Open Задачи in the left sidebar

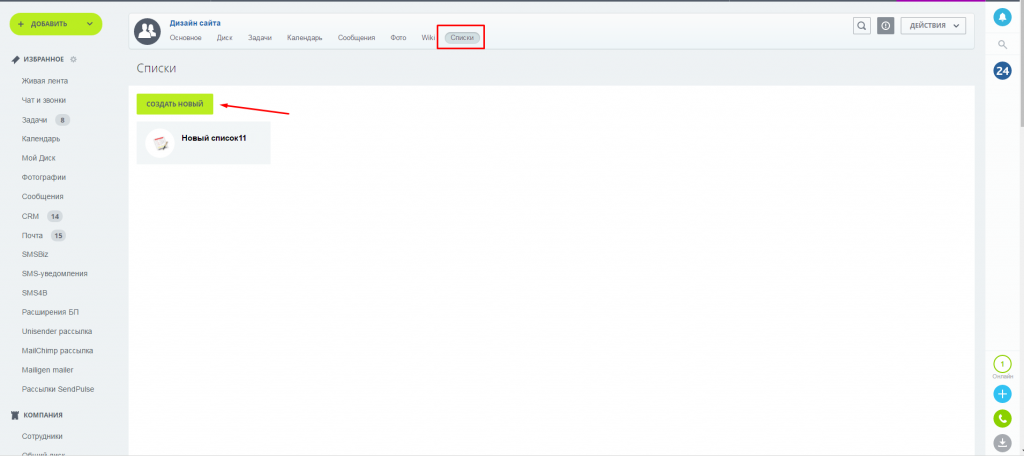[35, 120]
